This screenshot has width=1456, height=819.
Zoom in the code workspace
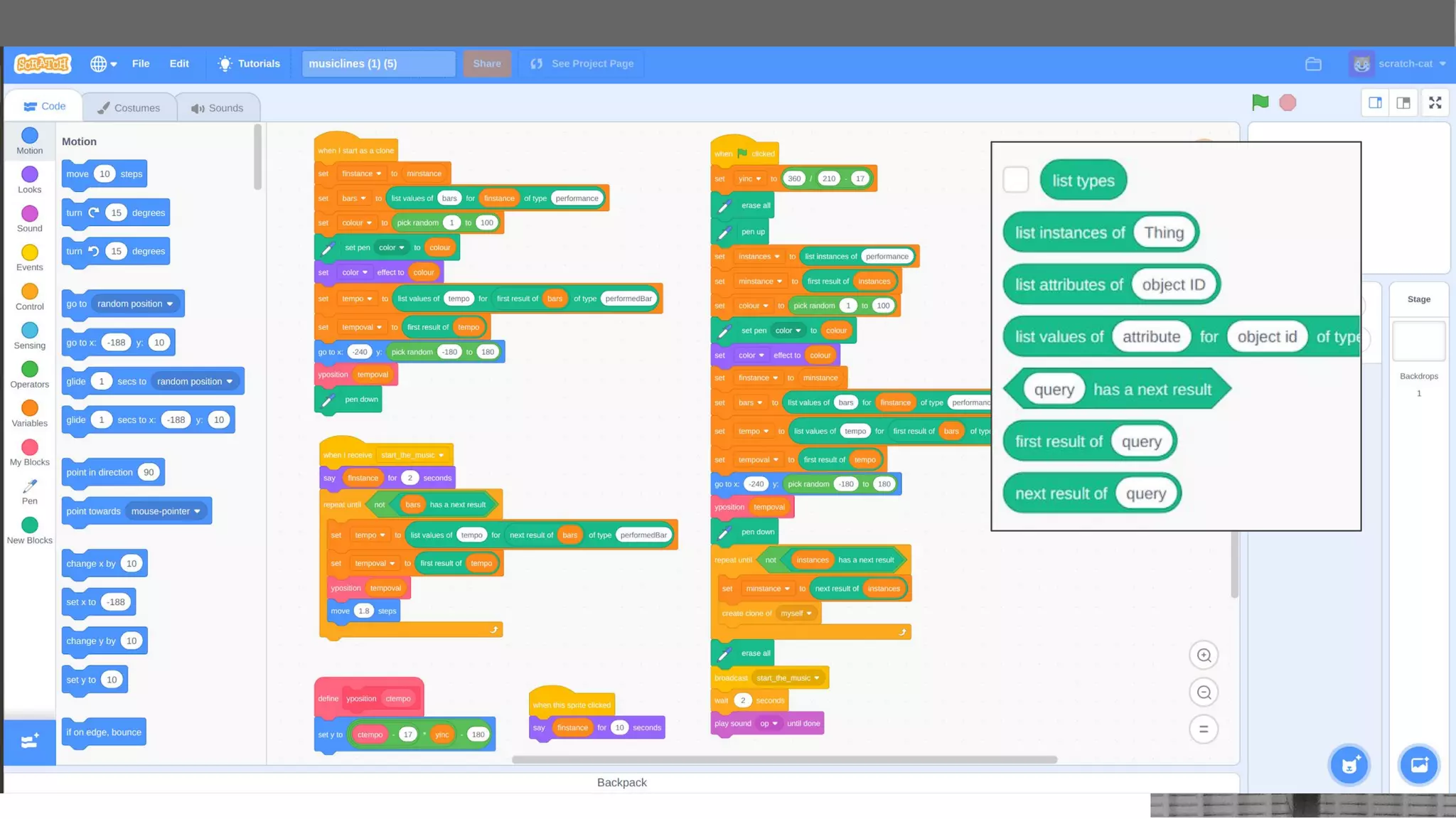tap(1204, 655)
